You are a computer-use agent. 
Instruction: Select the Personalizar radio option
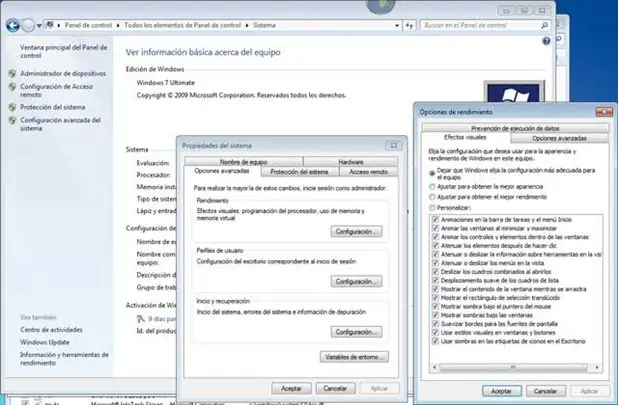coord(432,208)
